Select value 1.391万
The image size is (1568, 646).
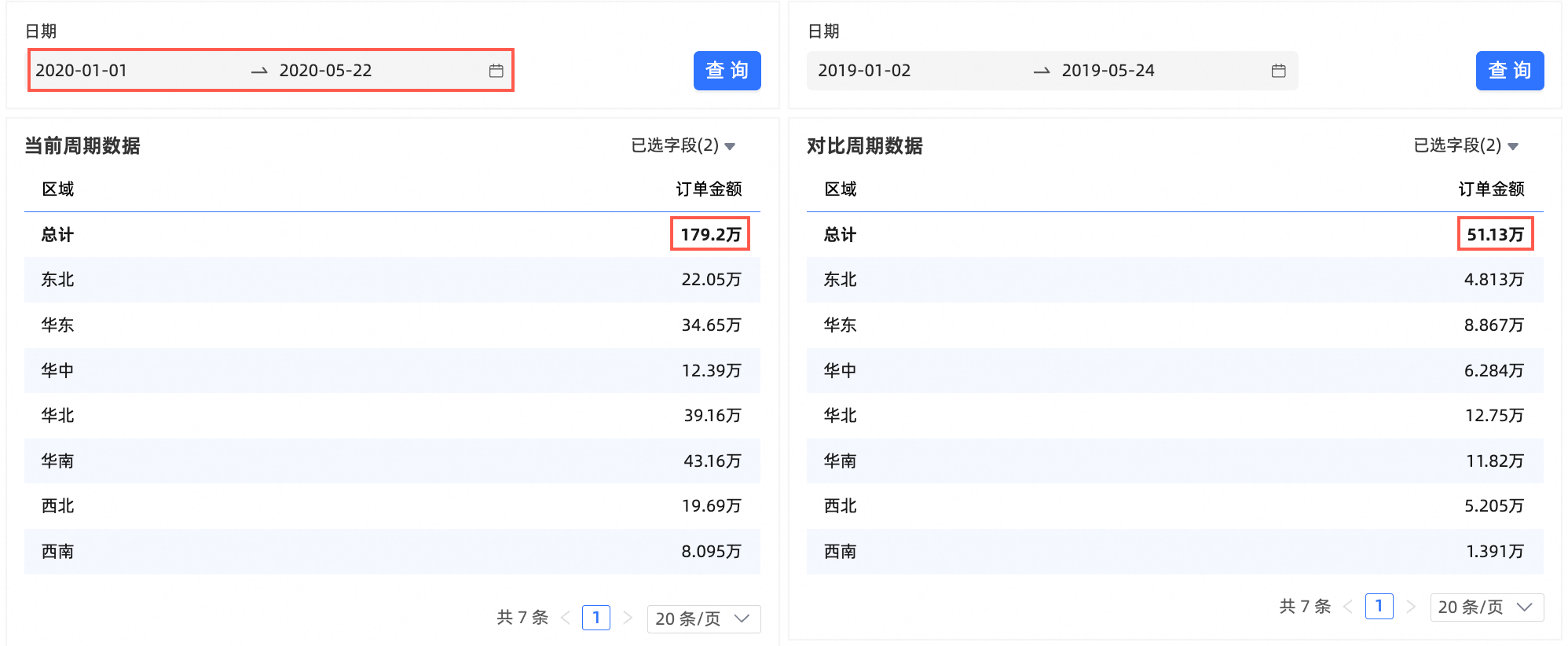pos(1495,552)
